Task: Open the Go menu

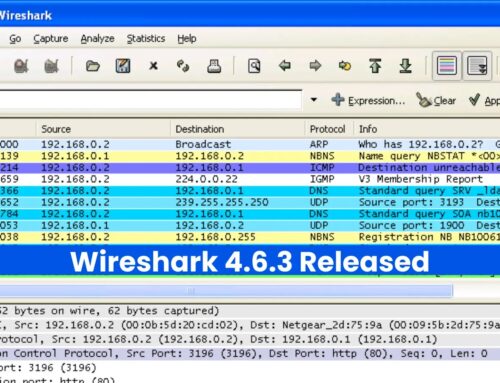Action: 15,39
